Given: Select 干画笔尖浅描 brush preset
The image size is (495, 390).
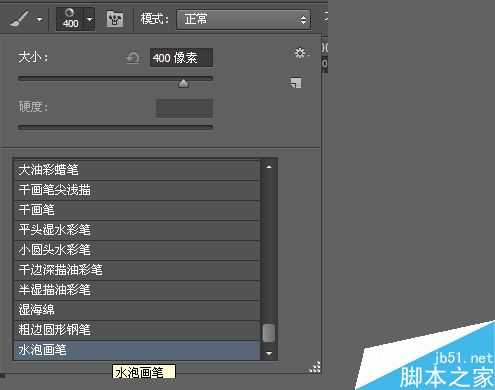Looking at the screenshot, I should click(x=137, y=190).
